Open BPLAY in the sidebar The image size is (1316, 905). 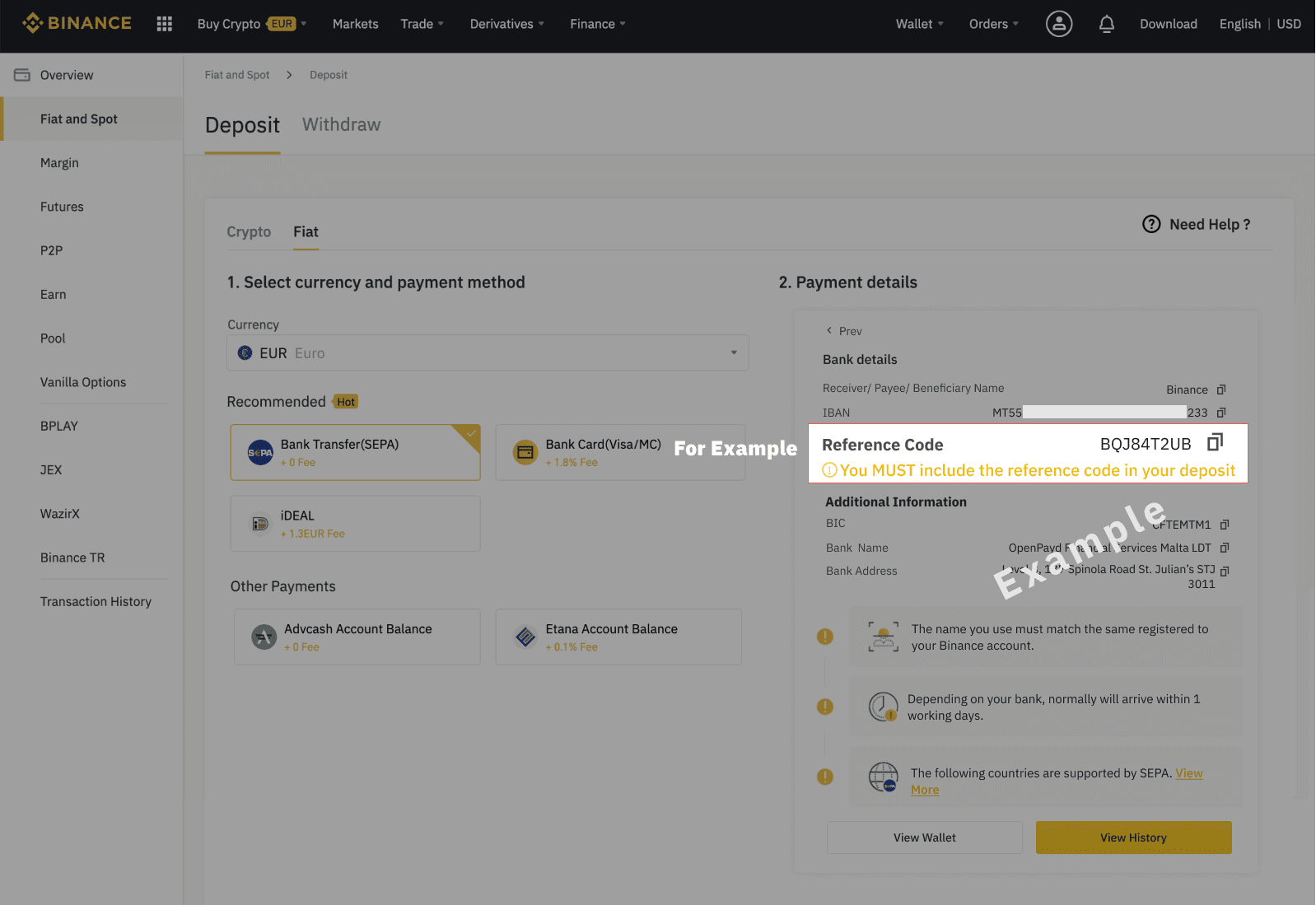tap(58, 426)
